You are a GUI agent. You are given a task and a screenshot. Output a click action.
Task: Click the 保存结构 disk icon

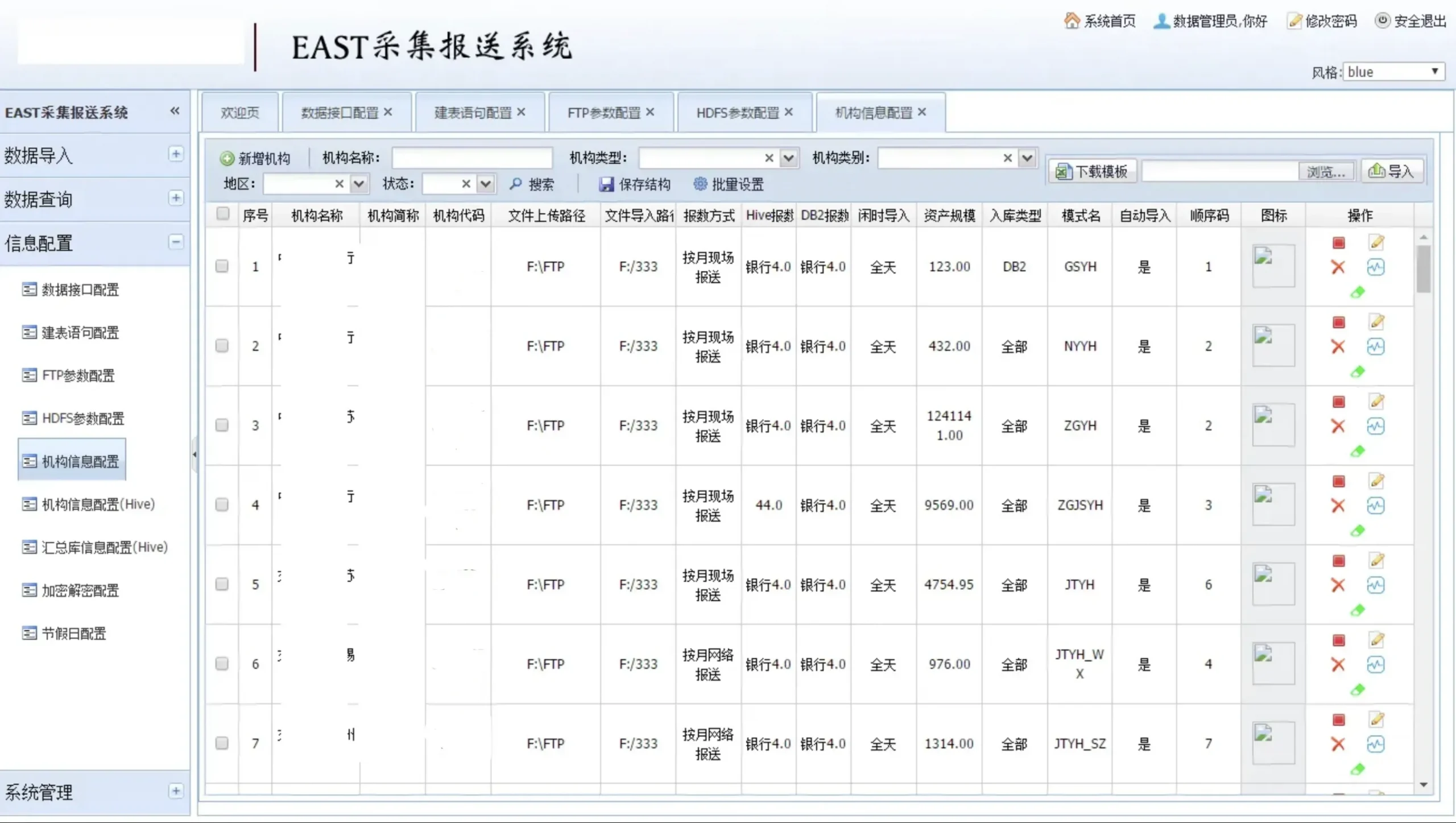pos(606,184)
